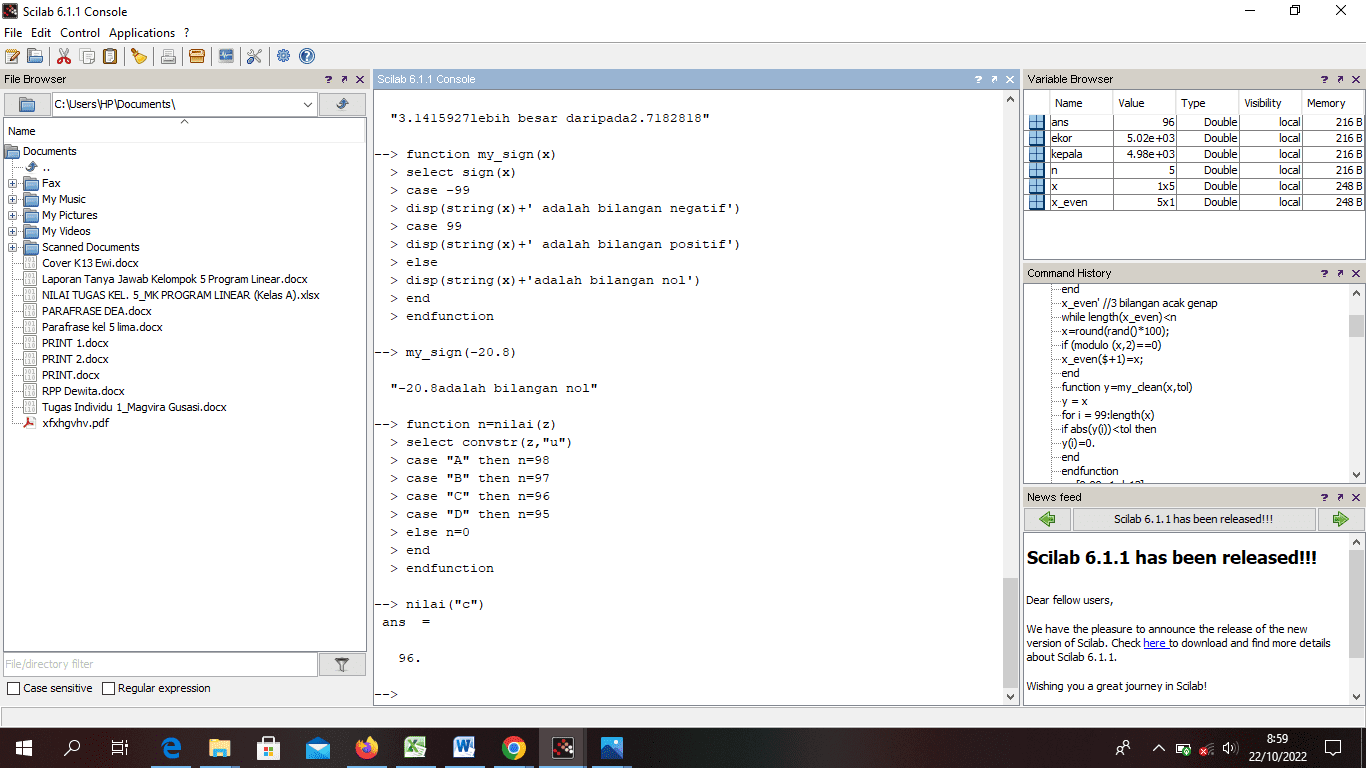Select the ekor variable row

[1195, 138]
